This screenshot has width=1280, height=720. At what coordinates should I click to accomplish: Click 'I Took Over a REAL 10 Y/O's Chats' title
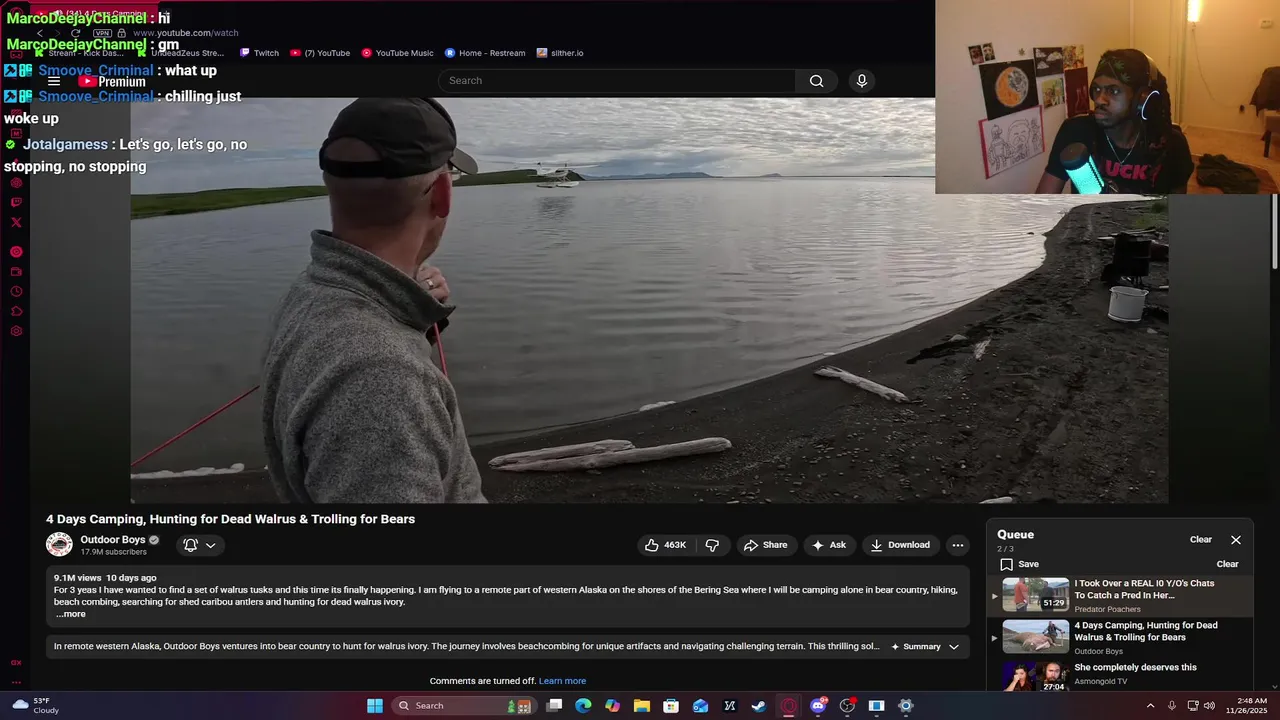(1144, 589)
